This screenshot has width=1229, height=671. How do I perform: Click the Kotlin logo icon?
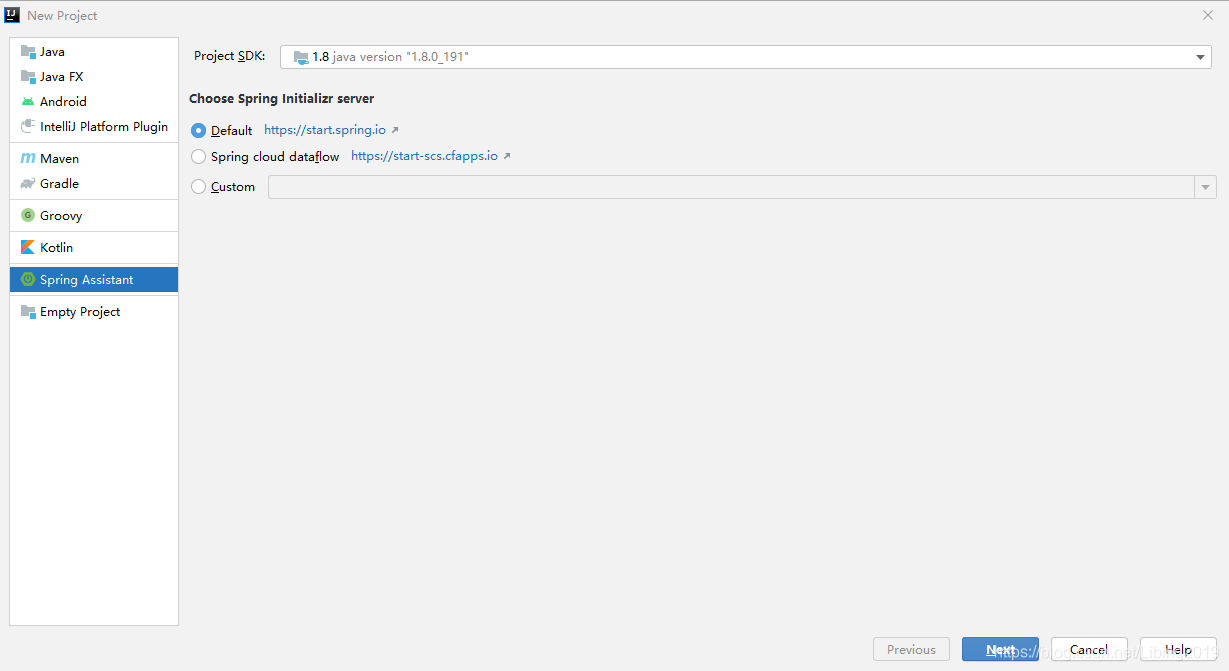tap(28, 248)
